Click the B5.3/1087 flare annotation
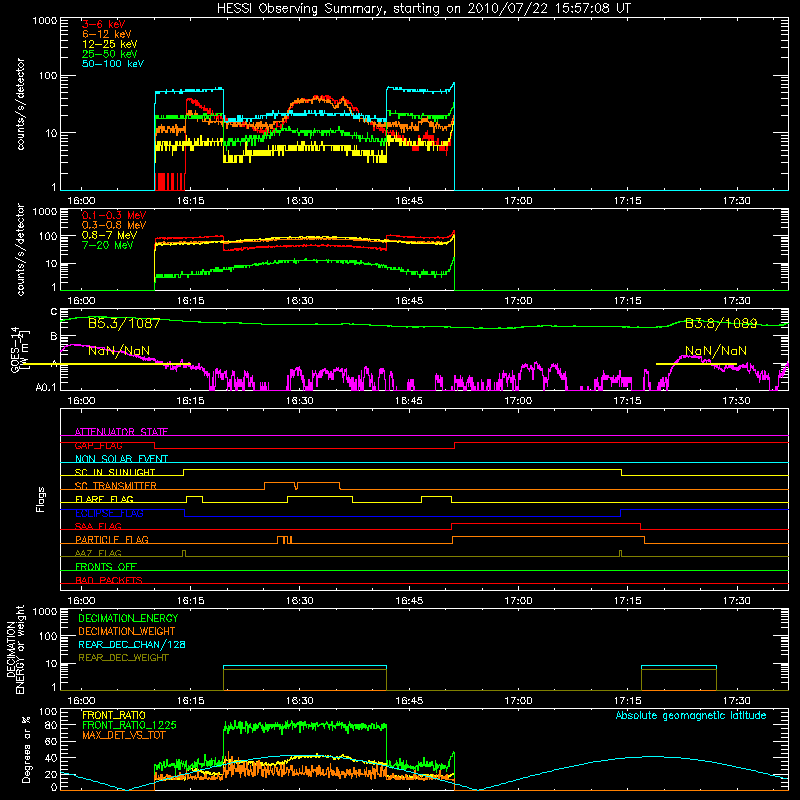Image resolution: width=800 pixels, height=800 pixels. [x=124, y=323]
